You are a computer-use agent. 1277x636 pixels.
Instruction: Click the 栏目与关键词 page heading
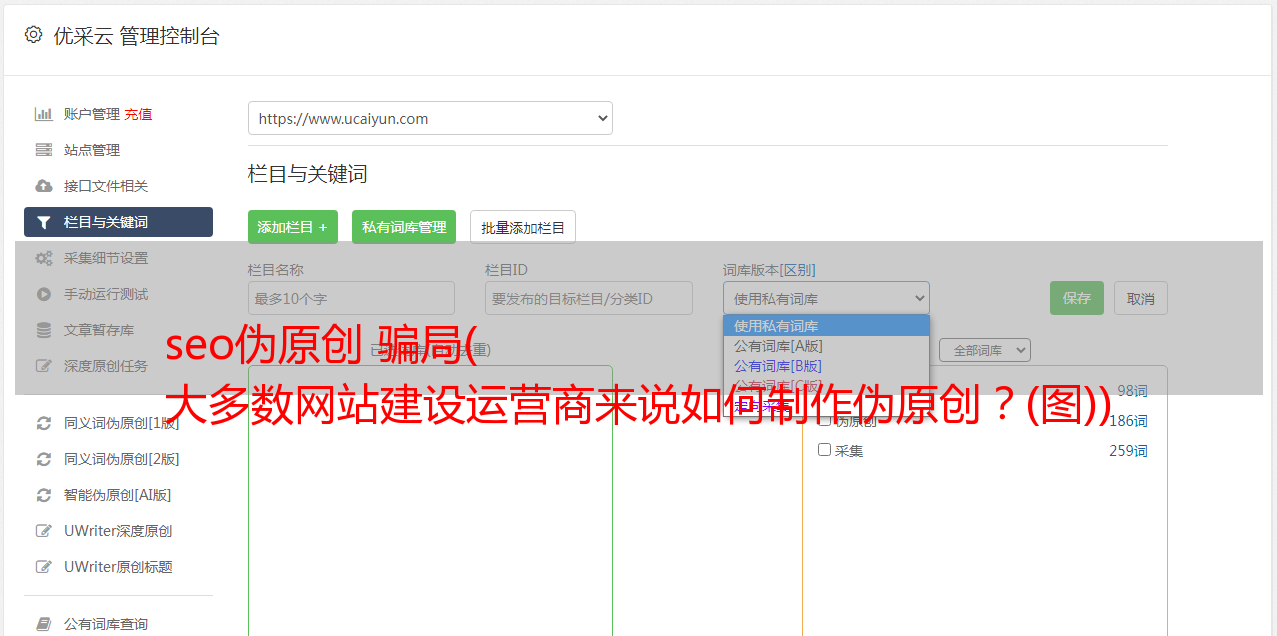point(308,174)
